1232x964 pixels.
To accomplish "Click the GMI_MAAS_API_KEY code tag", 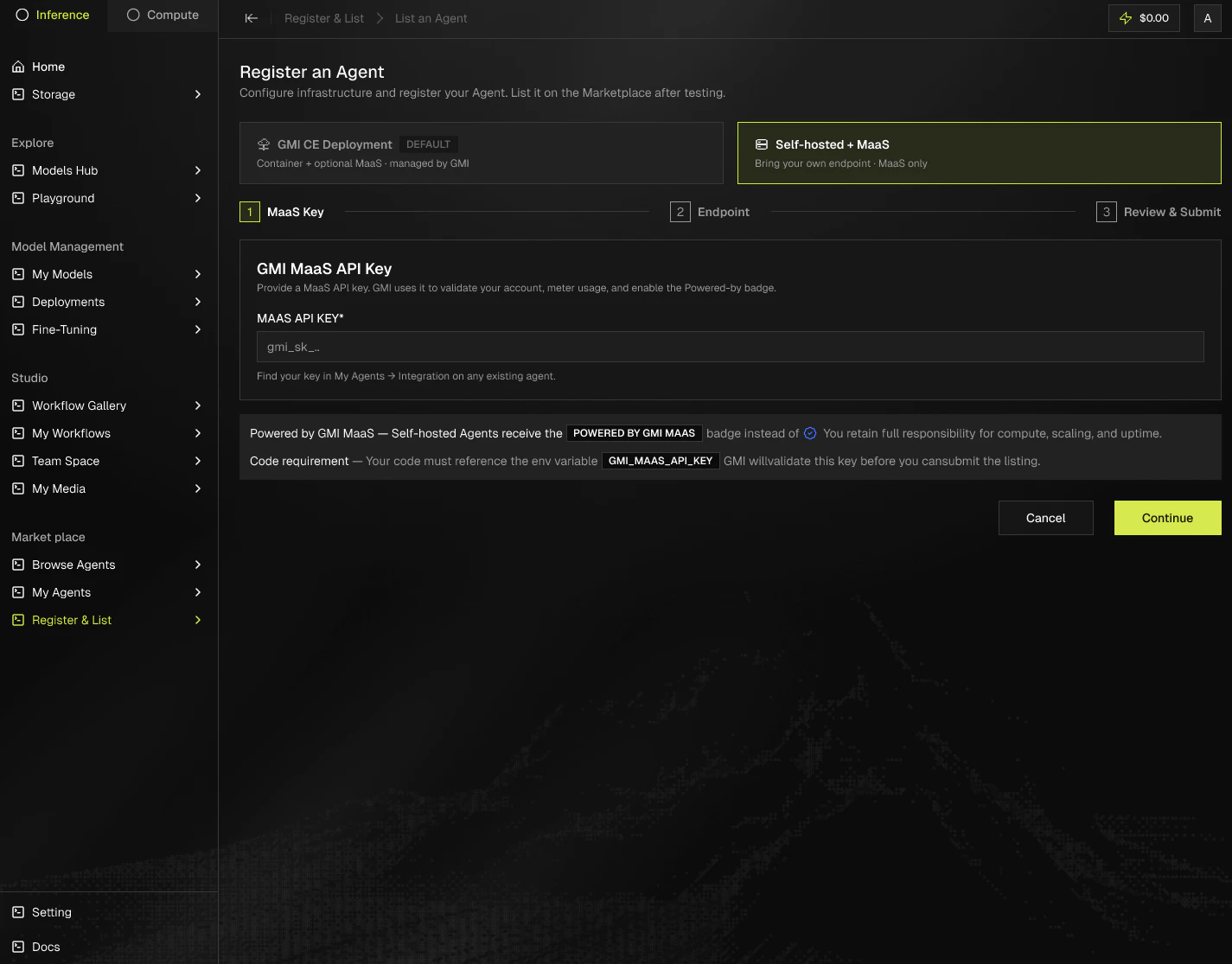I will coord(661,461).
